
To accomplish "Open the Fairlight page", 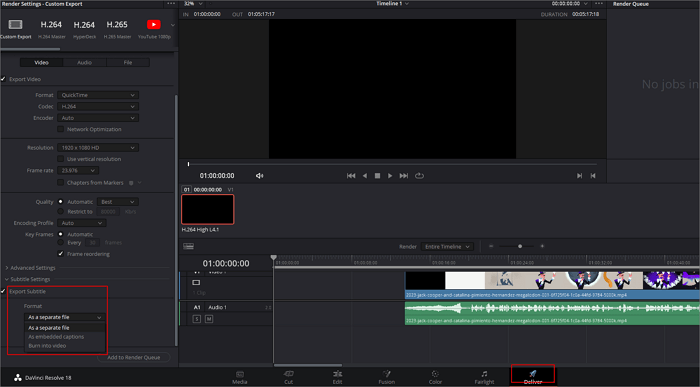I will click(484, 377).
